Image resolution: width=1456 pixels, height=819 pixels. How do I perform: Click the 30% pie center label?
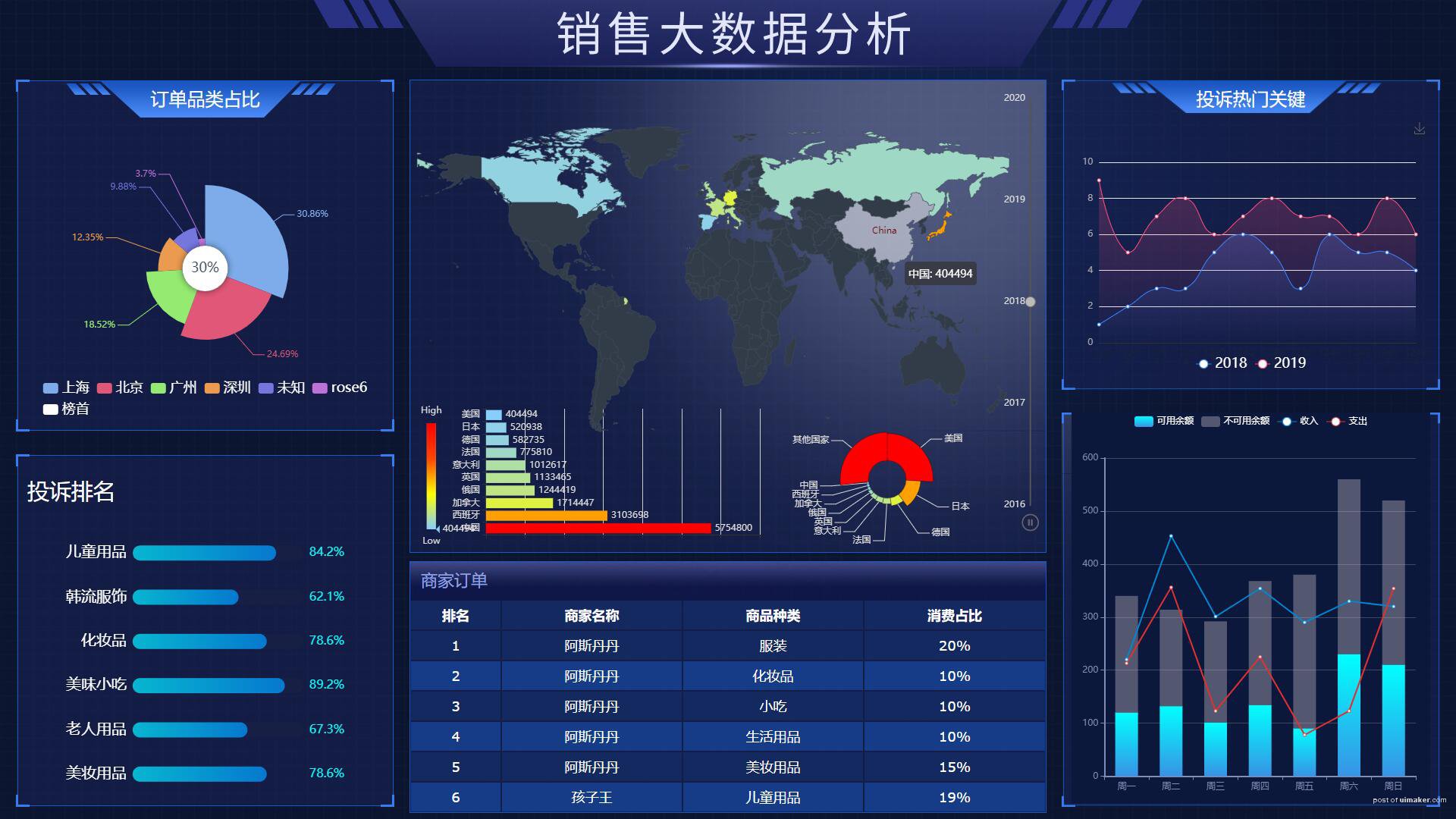205,267
